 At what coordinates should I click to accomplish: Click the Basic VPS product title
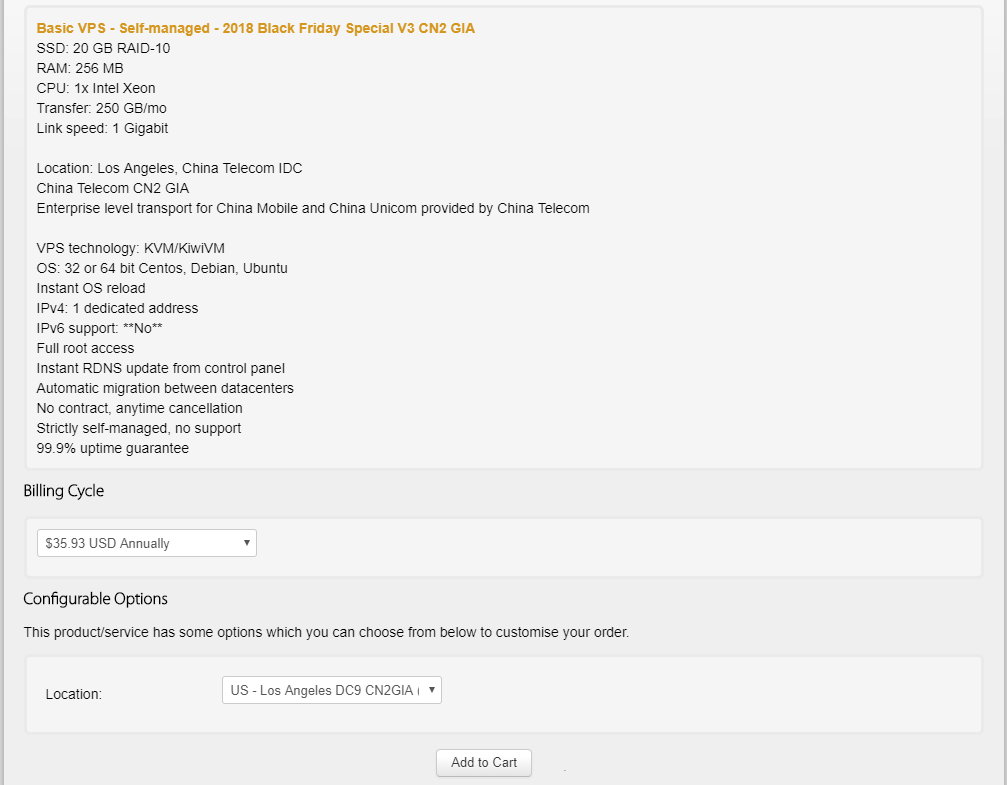click(256, 28)
